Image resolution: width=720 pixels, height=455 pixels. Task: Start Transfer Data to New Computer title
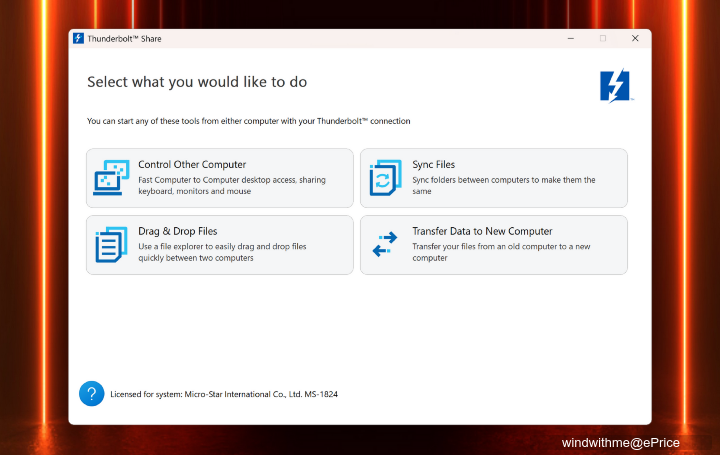(482, 231)
